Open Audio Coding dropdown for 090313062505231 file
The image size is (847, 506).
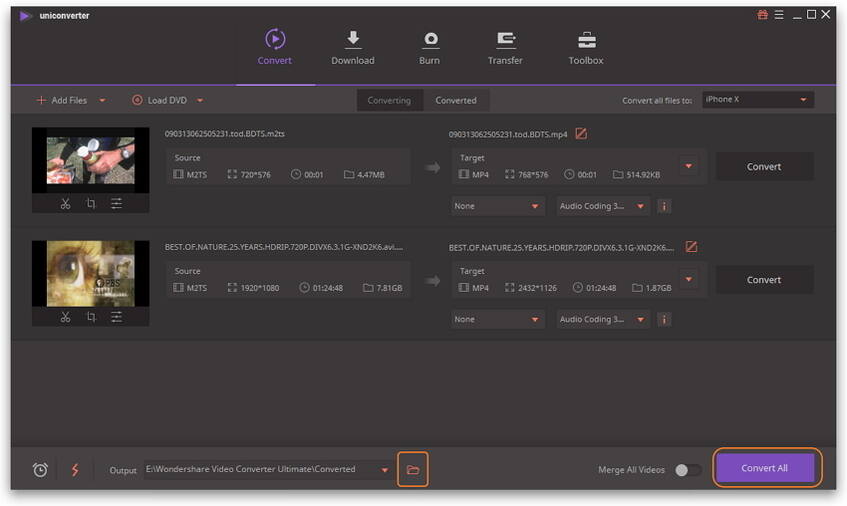tap(602, 206)
